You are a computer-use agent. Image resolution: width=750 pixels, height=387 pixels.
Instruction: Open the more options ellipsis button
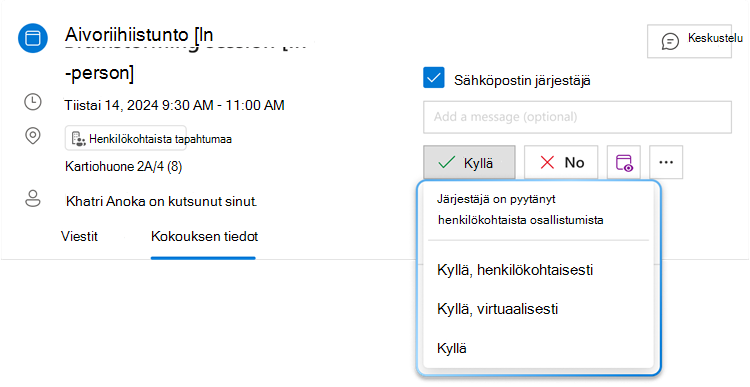pyautogui.click(x=666, y=162)
